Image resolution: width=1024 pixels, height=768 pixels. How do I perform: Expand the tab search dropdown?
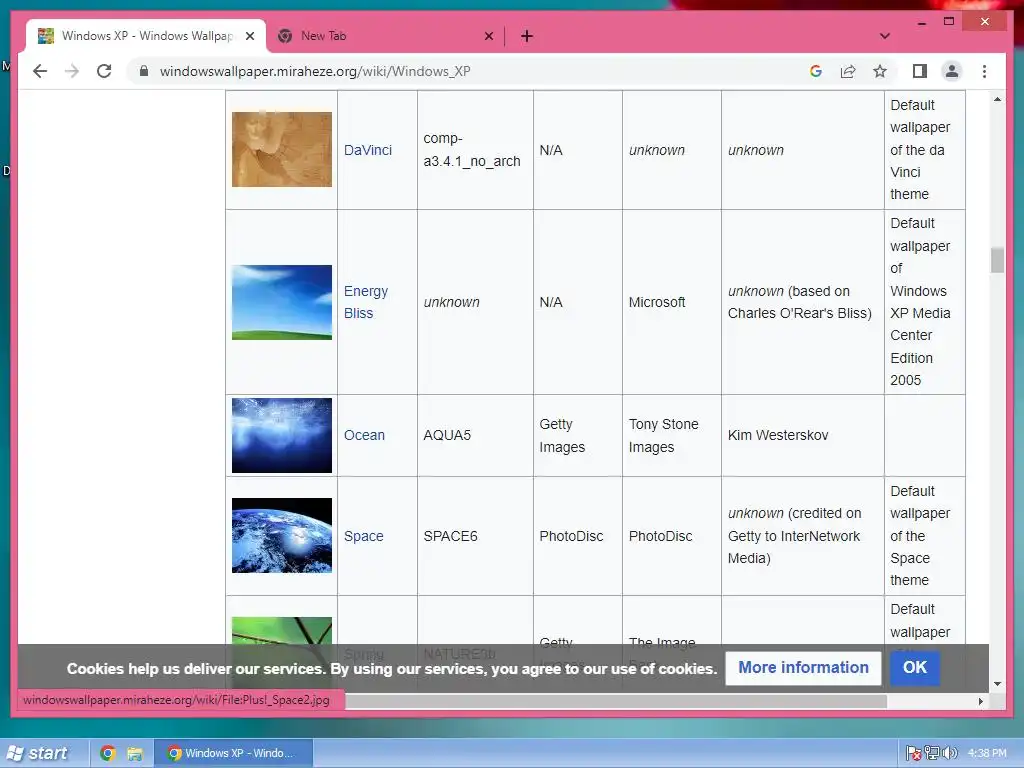coord(884,36)
